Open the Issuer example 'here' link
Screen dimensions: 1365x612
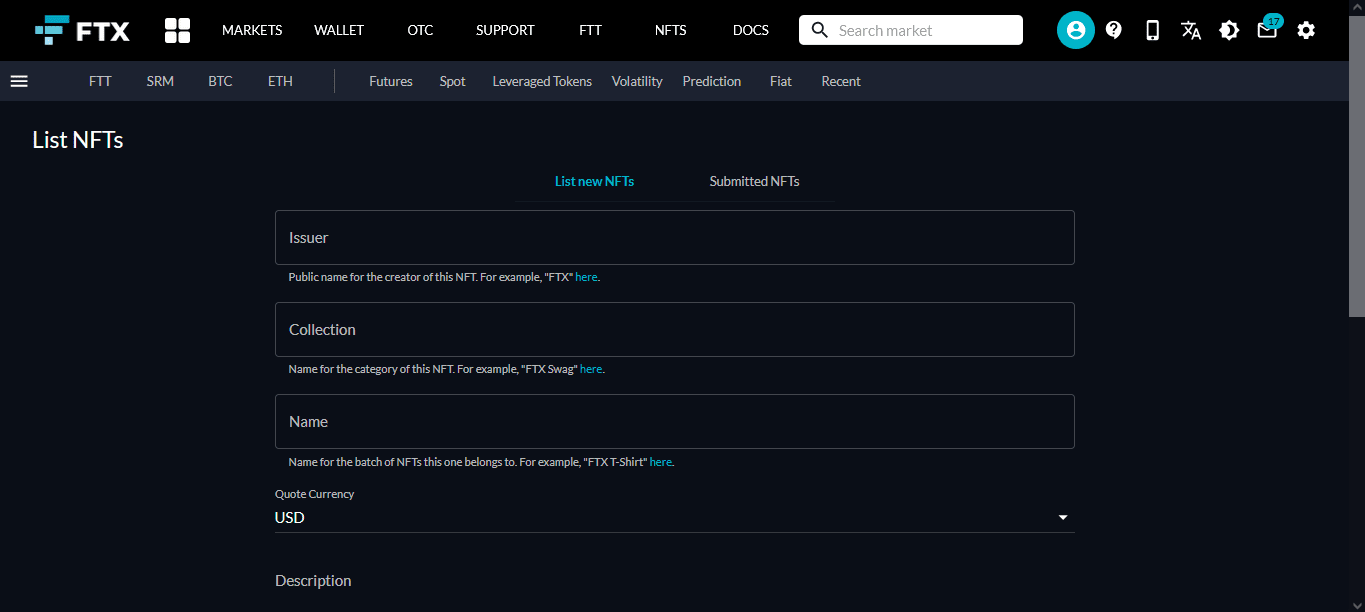click(x=586, y=277)
